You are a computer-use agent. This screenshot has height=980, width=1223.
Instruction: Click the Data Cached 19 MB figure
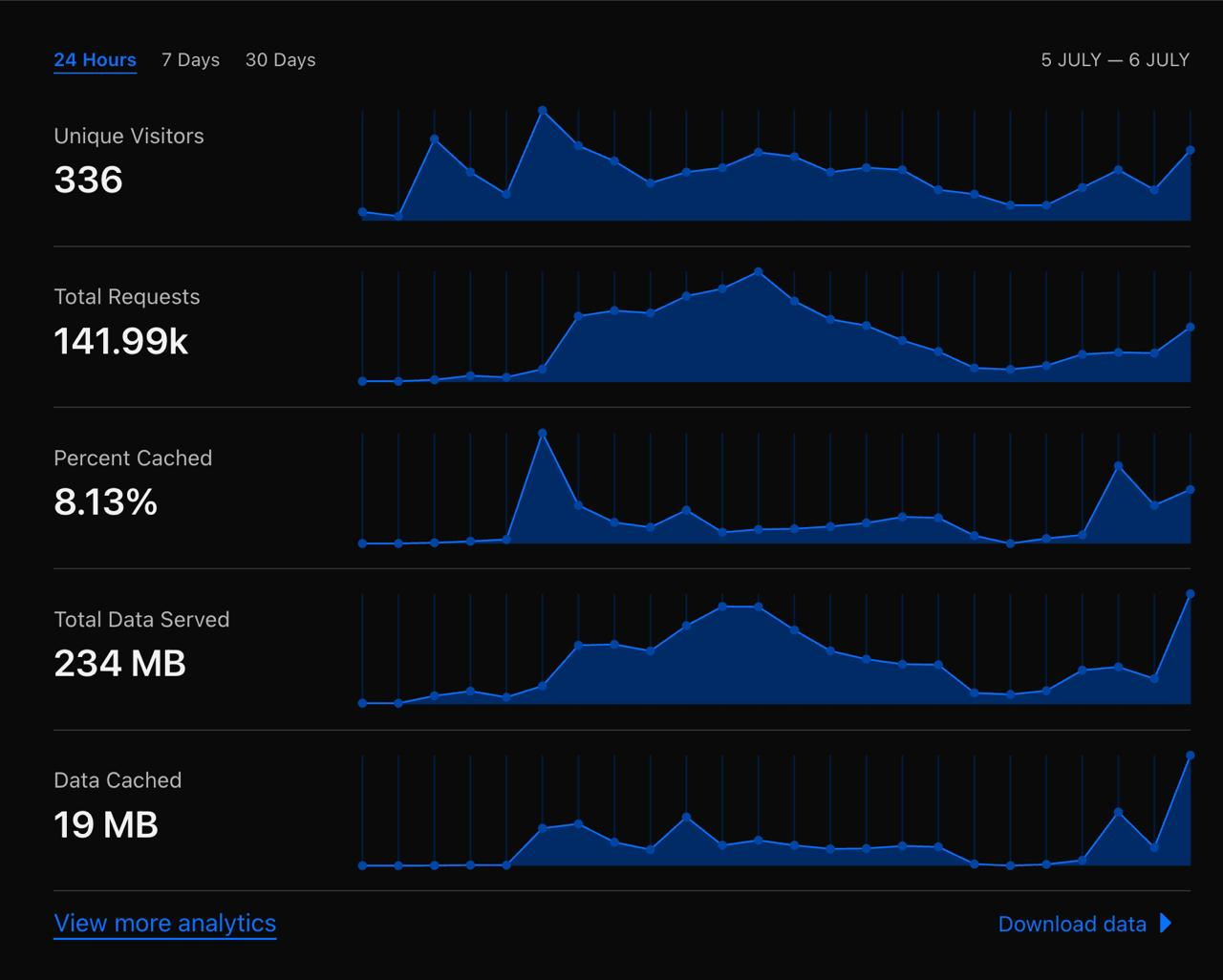click(x=105, y=825)
